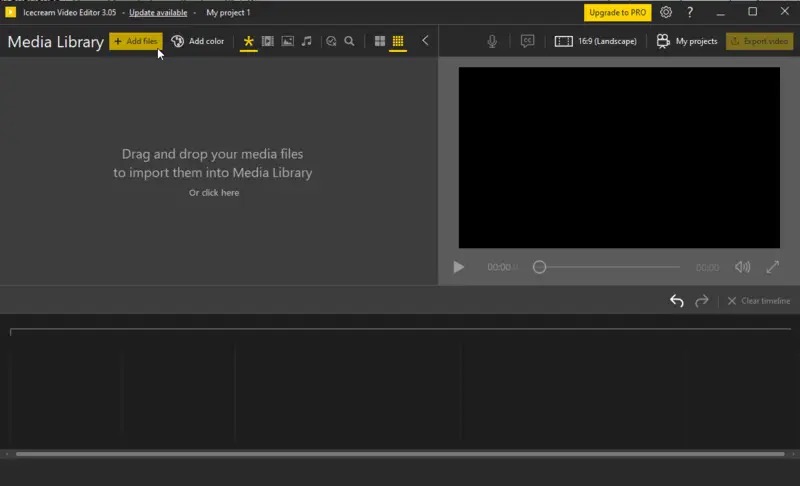Open settings gear icon
800x486 pixels.
(x=666, y=12)
